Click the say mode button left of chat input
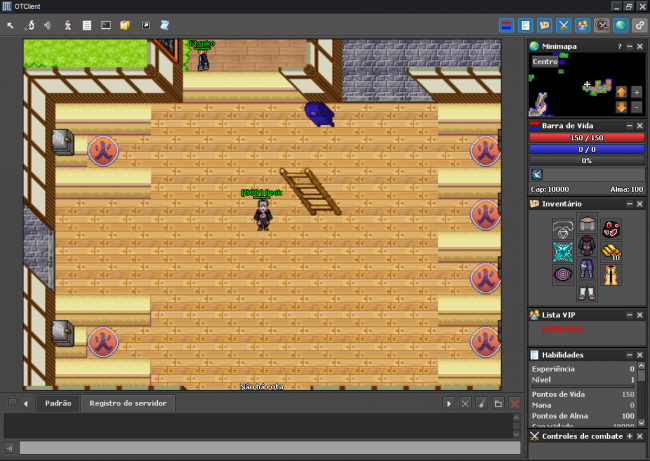650x461 pixels. pyautogui.click(x=10, y=448)
